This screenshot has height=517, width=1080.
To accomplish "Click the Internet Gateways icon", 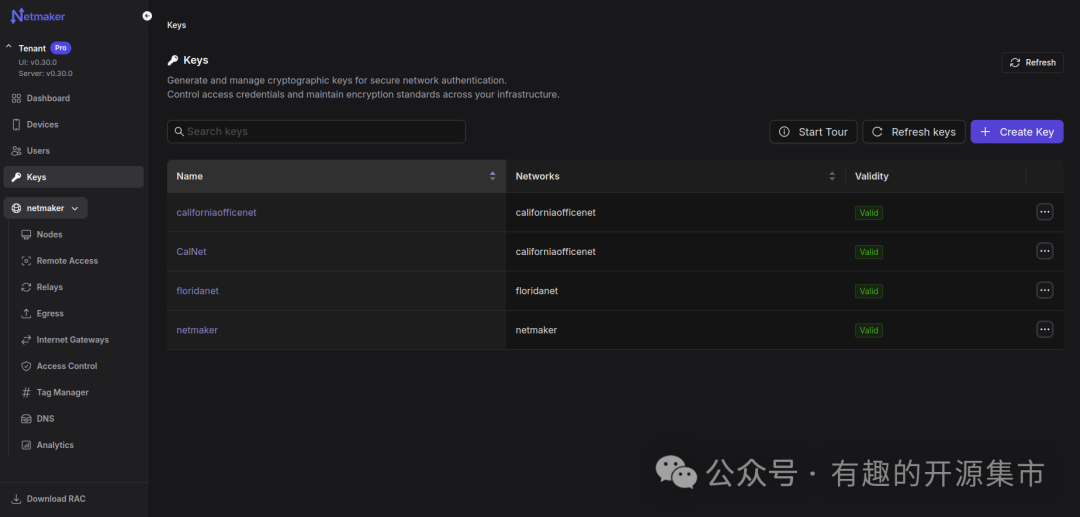I will [27, 340].
